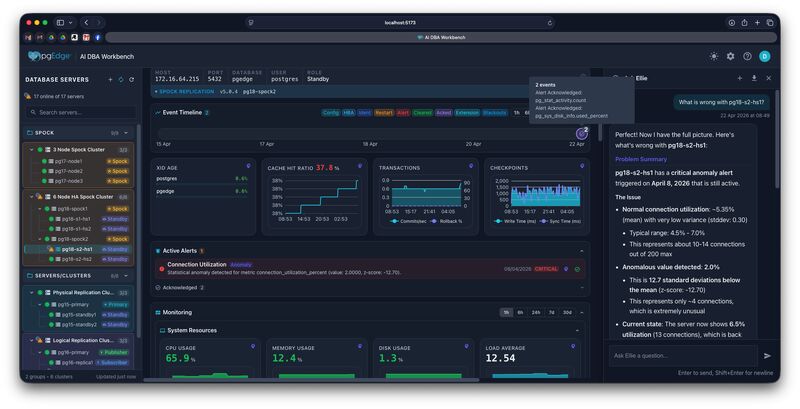Click the AI analysis icon on Cache Hit Ratio card
800x409 pixels.
coord(360,166)
